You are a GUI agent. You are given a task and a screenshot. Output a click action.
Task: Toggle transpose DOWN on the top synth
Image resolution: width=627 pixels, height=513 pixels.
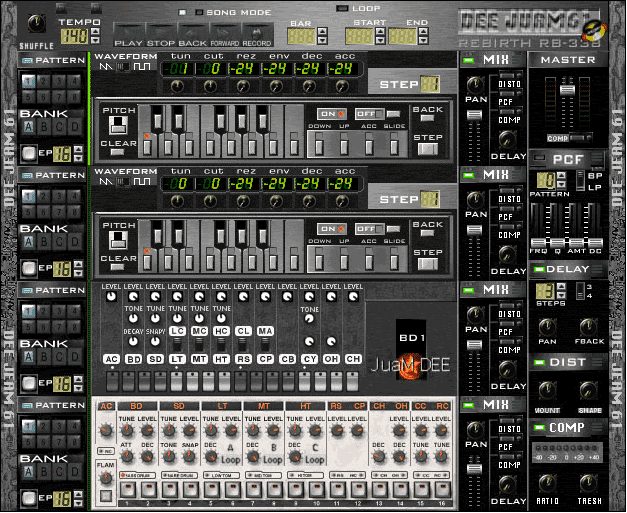(x=319, y=147)
